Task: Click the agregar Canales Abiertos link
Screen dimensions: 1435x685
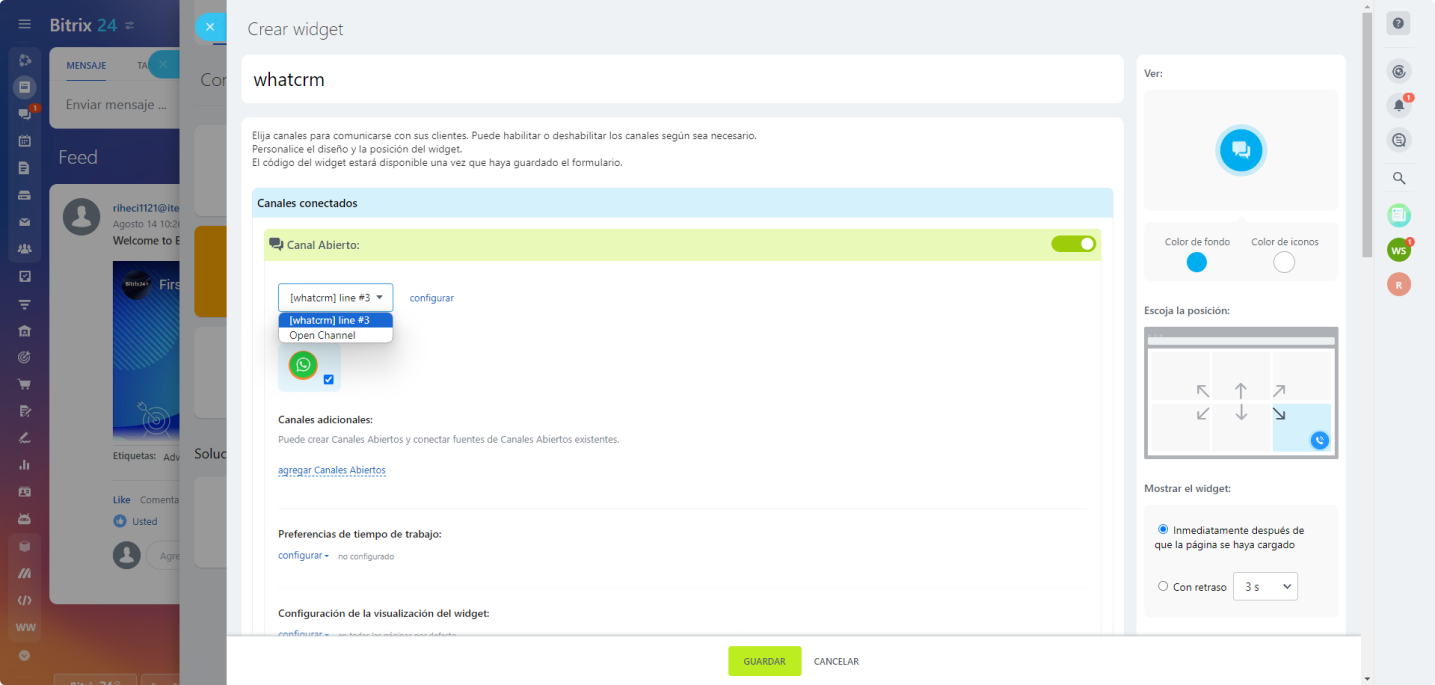Action: [x=332, y=470]
